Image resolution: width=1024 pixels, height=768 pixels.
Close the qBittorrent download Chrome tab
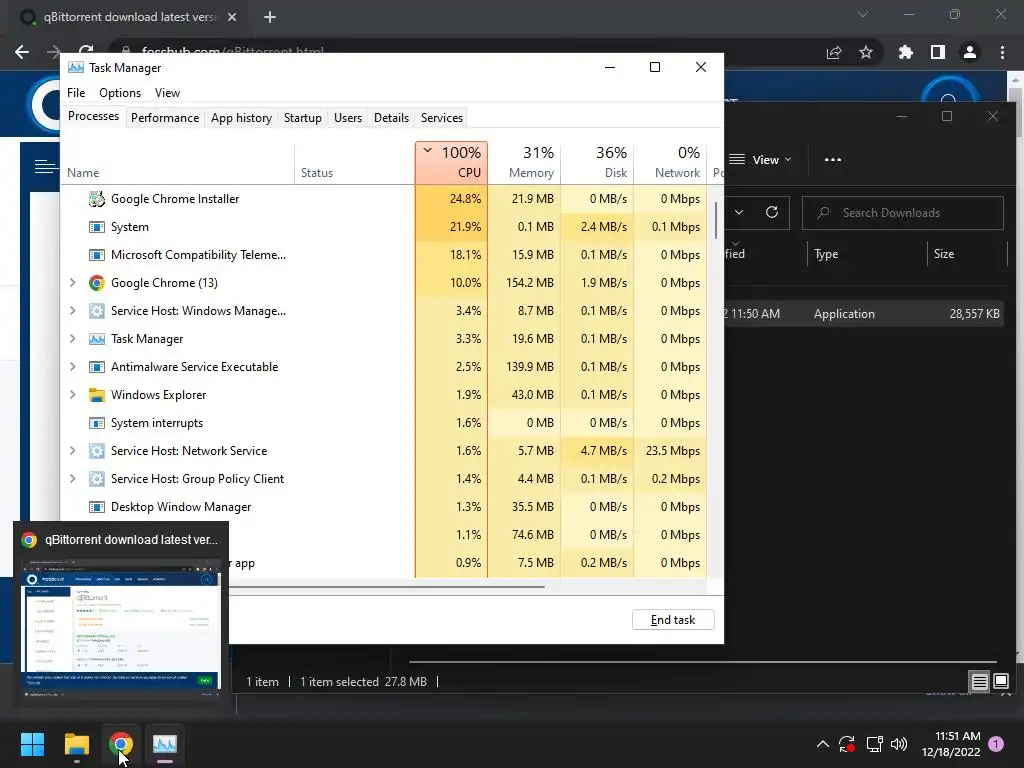coord(232,17)
